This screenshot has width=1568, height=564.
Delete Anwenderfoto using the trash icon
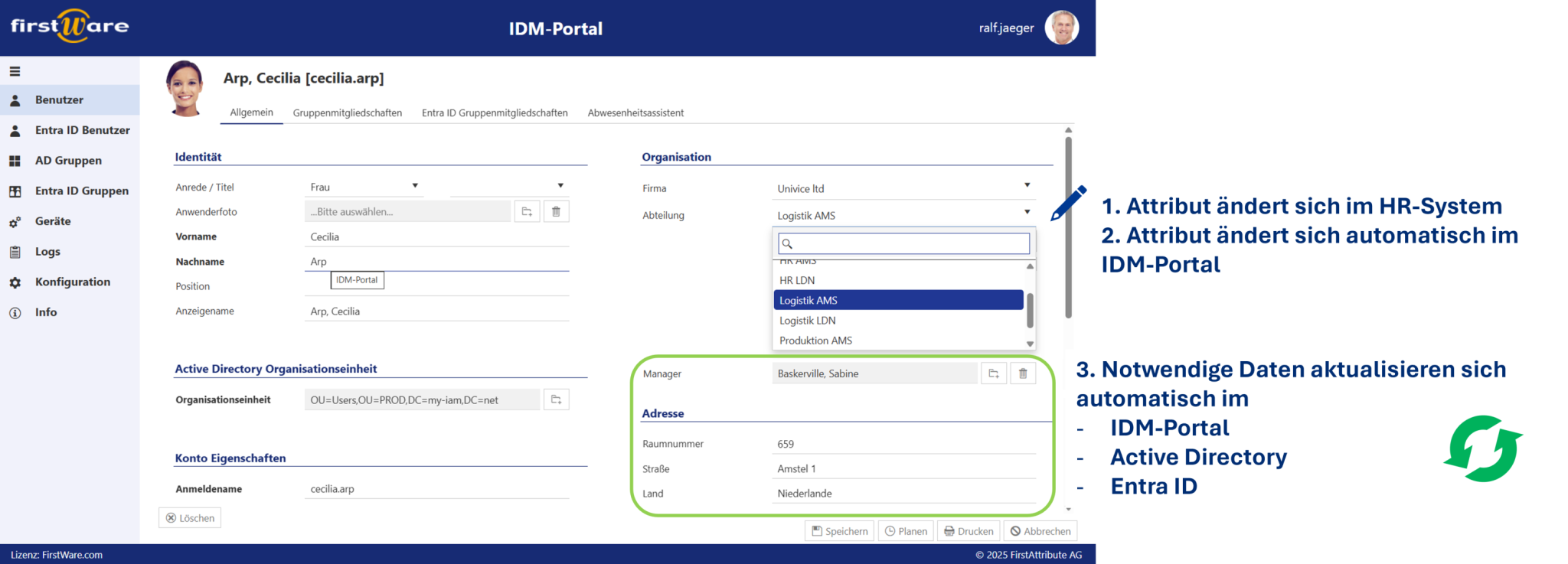pos(557,212)
